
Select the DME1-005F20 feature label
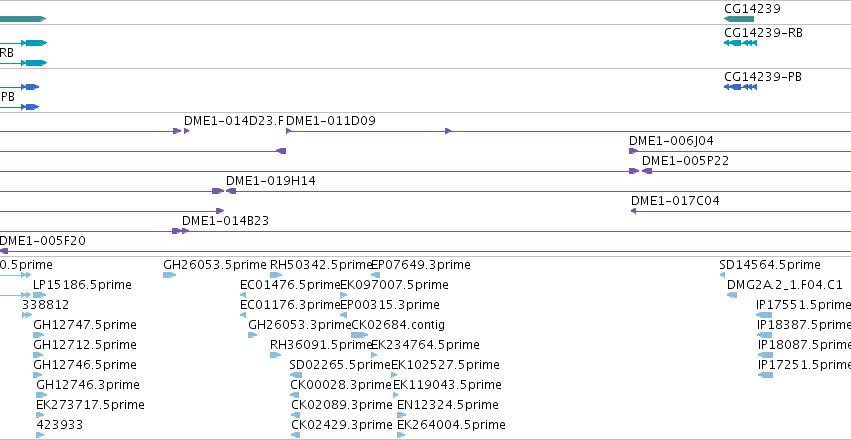click(x=42, y=241)
